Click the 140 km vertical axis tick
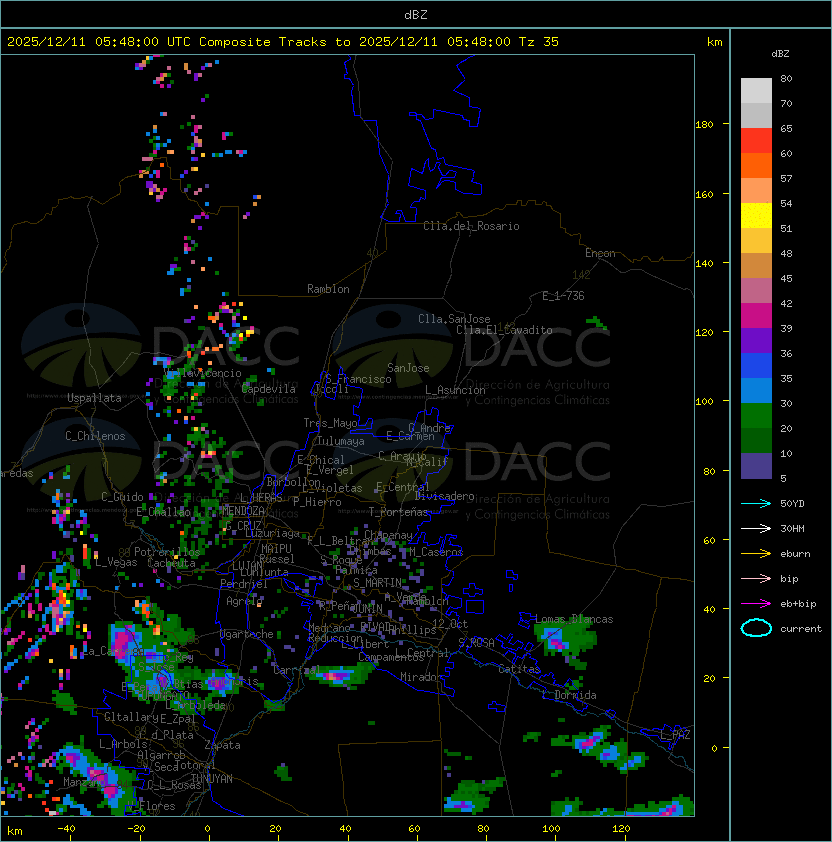 (x=704, y=264)
